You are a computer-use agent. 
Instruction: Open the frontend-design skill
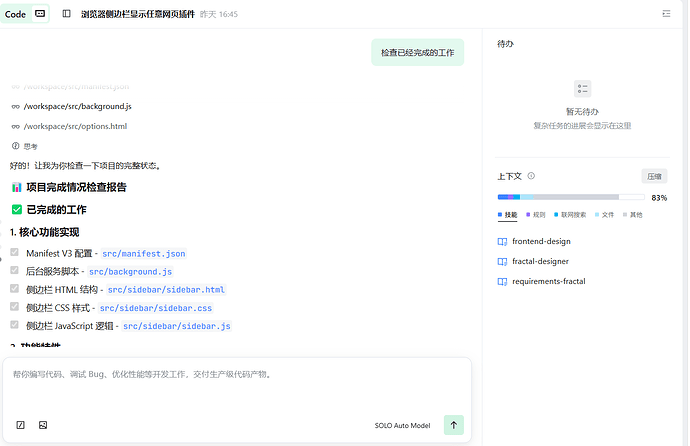(541, 241)
